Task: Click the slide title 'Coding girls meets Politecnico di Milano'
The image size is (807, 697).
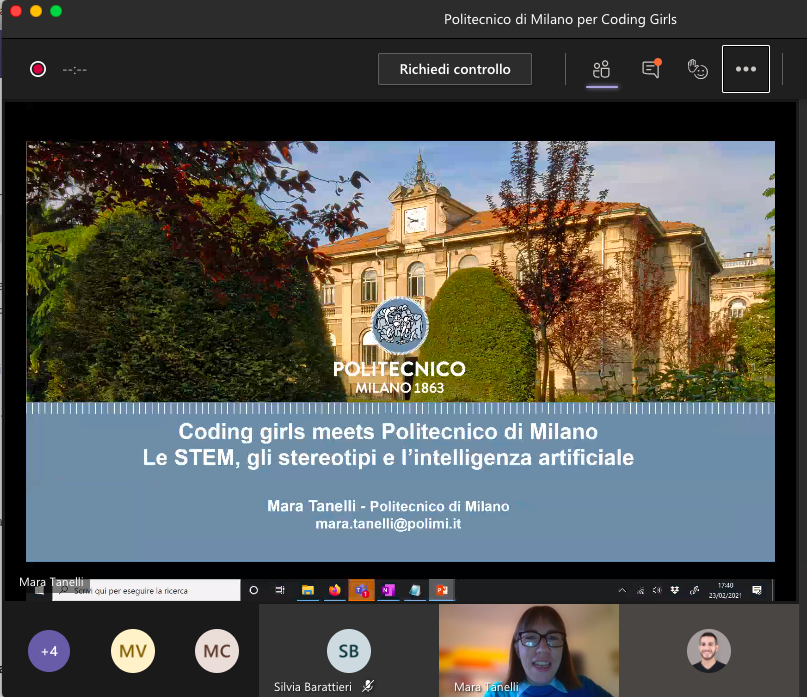Action: tap(388, 431)
